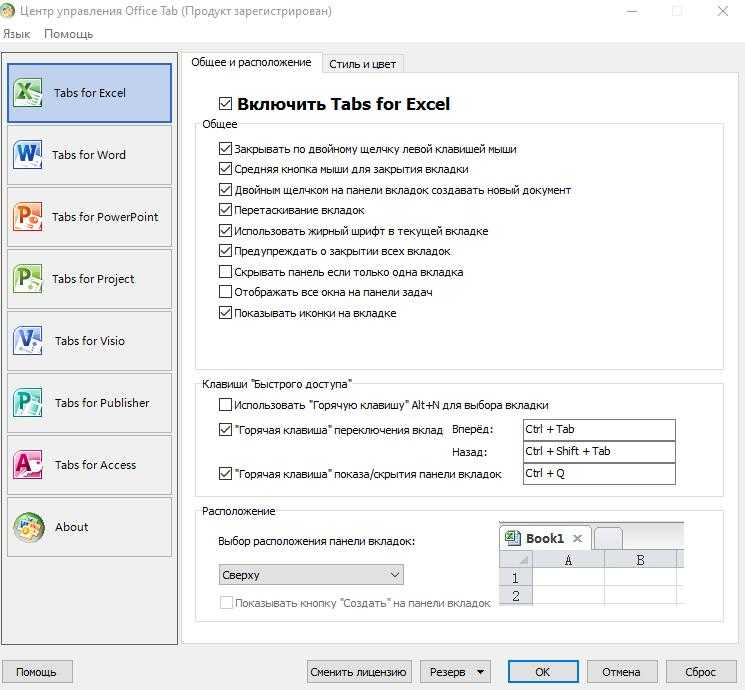The width and height of the screenshot is (745, 690).
Task: Uncheck 'Предупреждать о закрытии всех вкладок'
Action: (225, 250)
